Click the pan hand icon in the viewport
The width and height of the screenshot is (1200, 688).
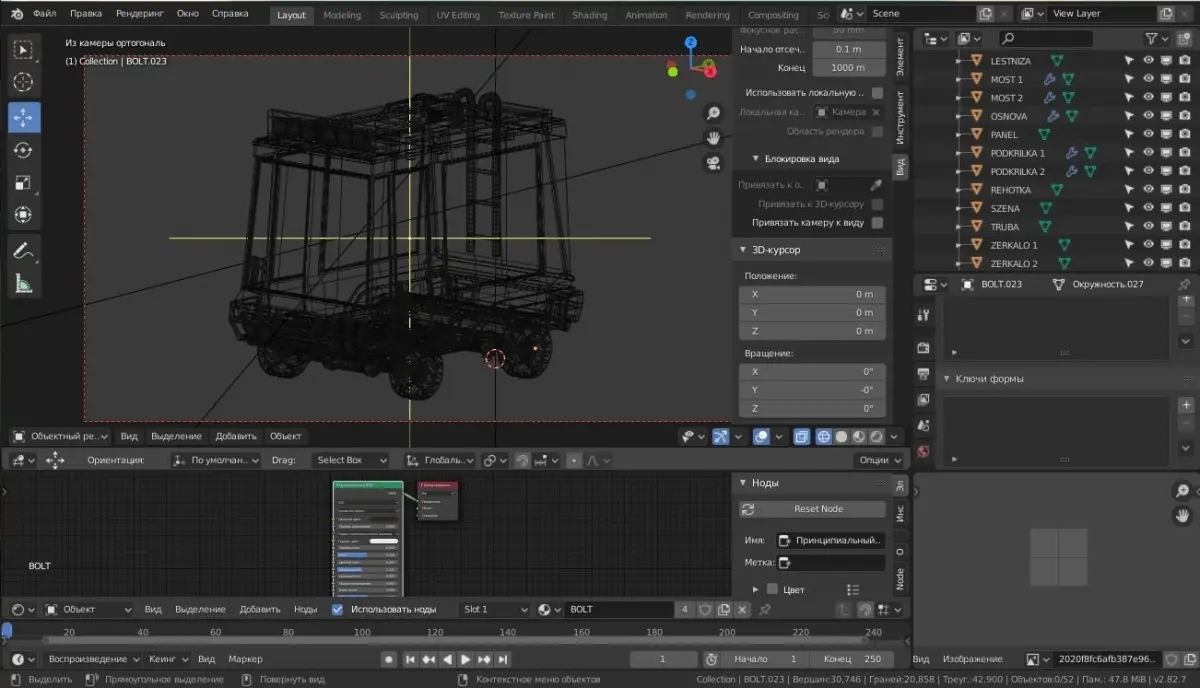coord(713,138)
